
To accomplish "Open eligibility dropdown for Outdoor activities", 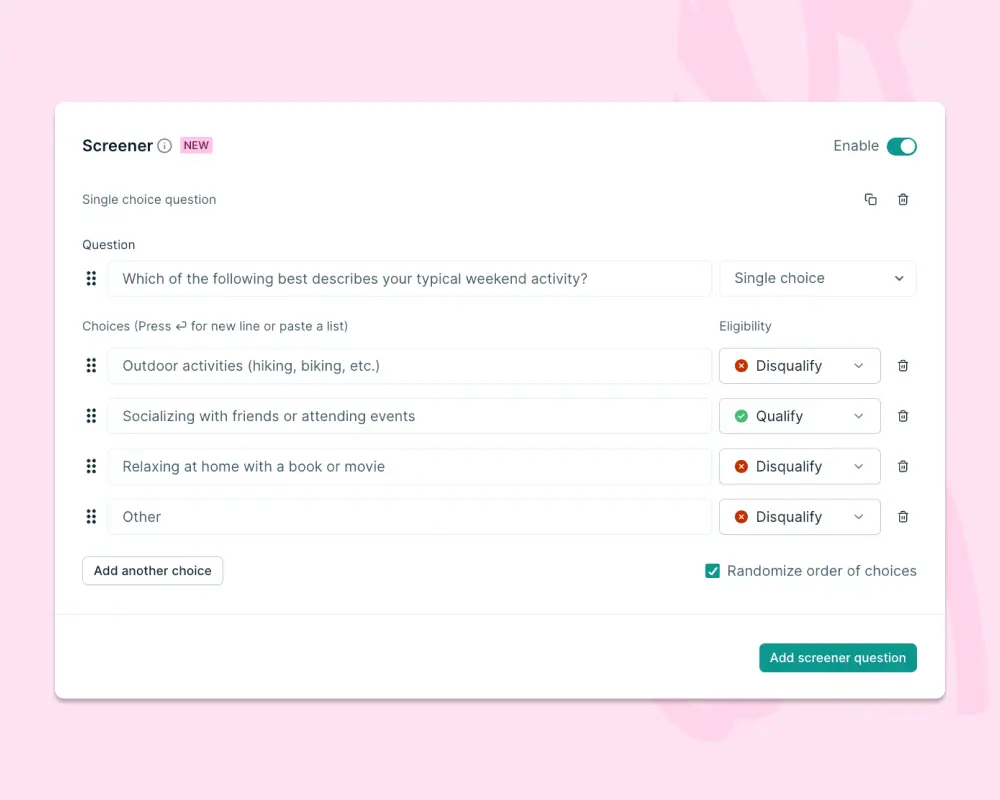I will coord(800,366).
